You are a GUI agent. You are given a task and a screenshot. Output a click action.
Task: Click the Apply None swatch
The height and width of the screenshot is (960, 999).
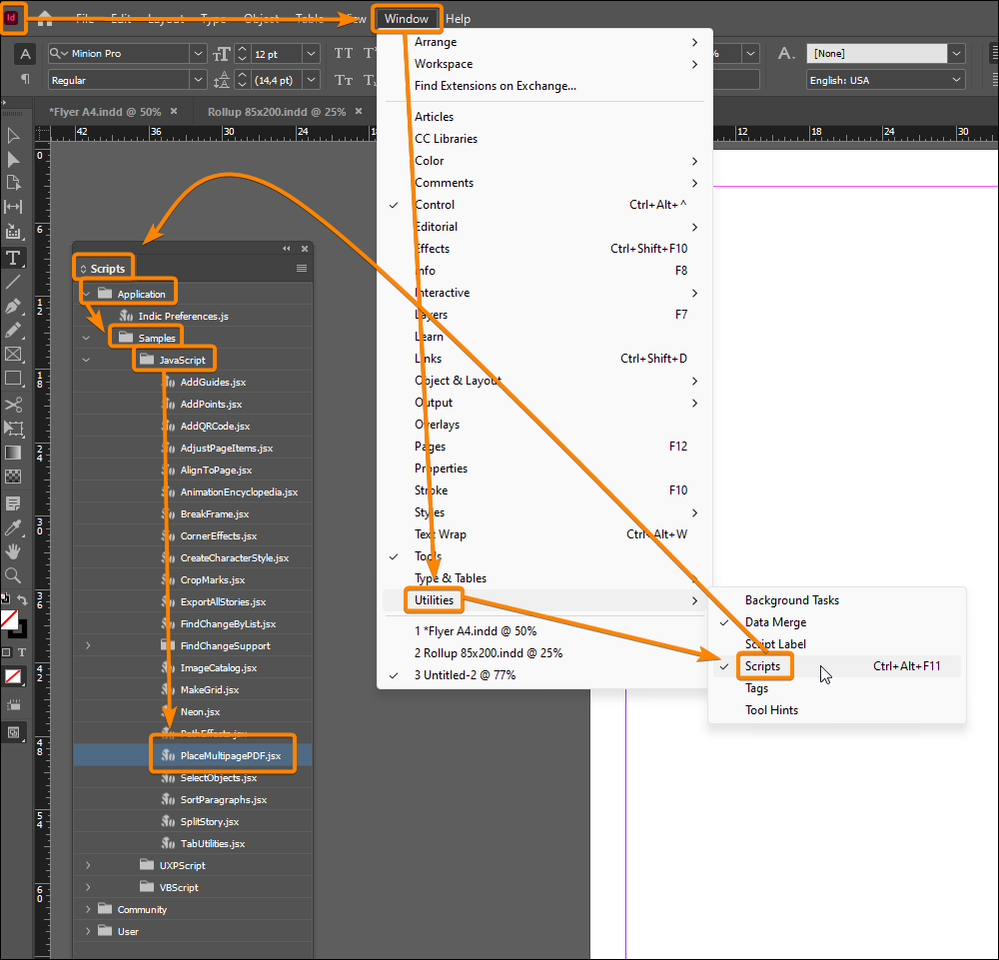point(13,676)
